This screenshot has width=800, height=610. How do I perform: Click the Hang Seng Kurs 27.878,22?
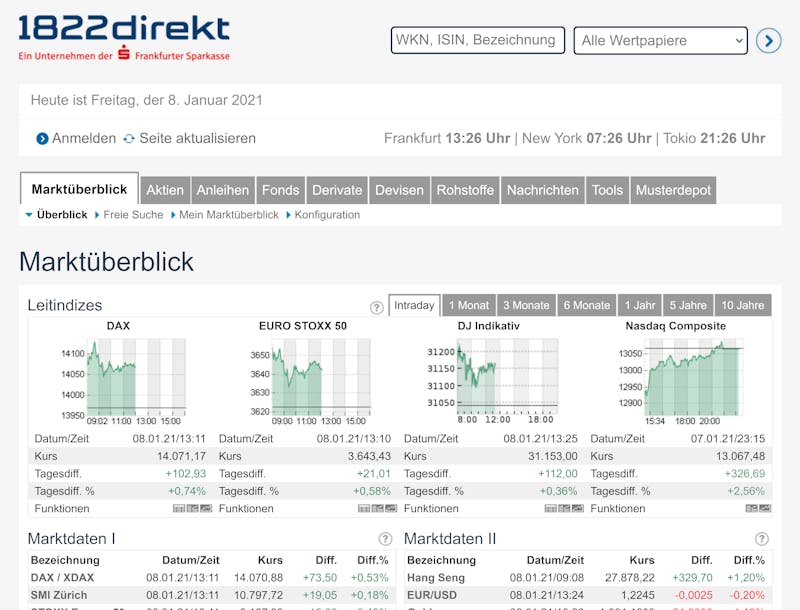coord(630,577)
